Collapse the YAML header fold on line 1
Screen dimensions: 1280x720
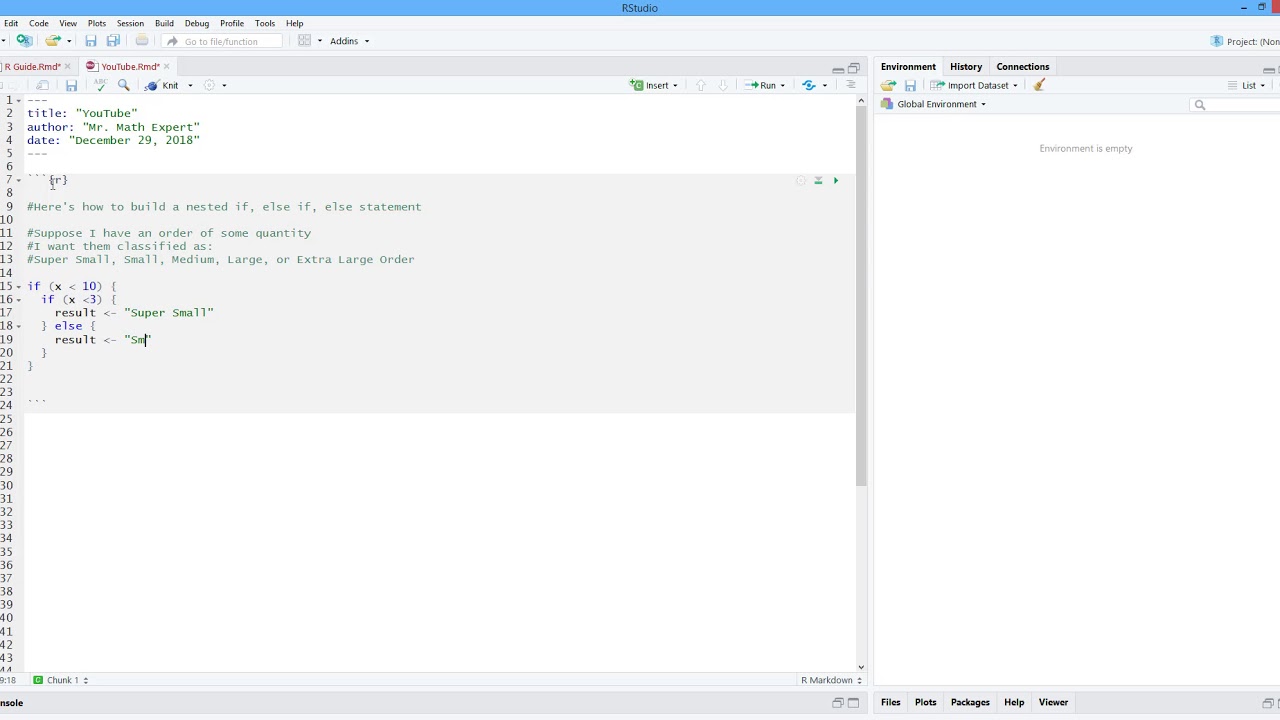click(x=19, y=100)
